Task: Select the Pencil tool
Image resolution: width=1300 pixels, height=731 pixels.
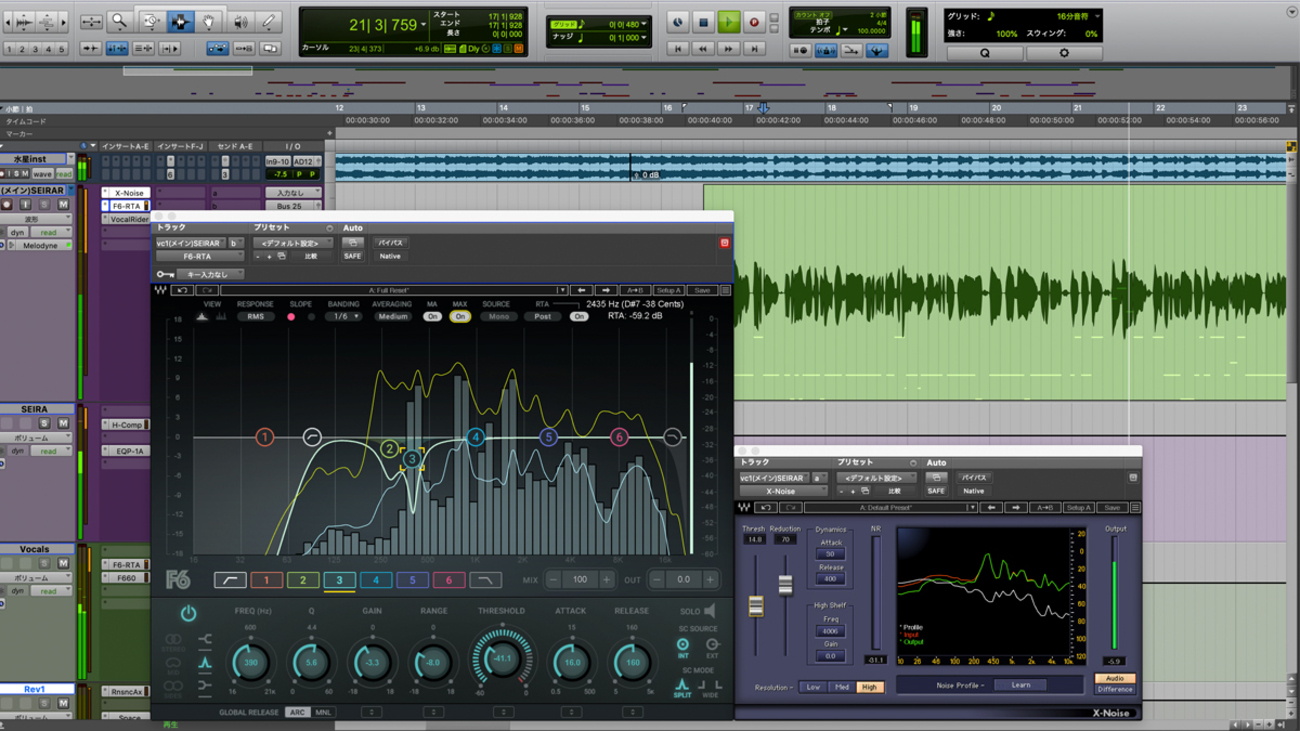Action: [269, 21]
